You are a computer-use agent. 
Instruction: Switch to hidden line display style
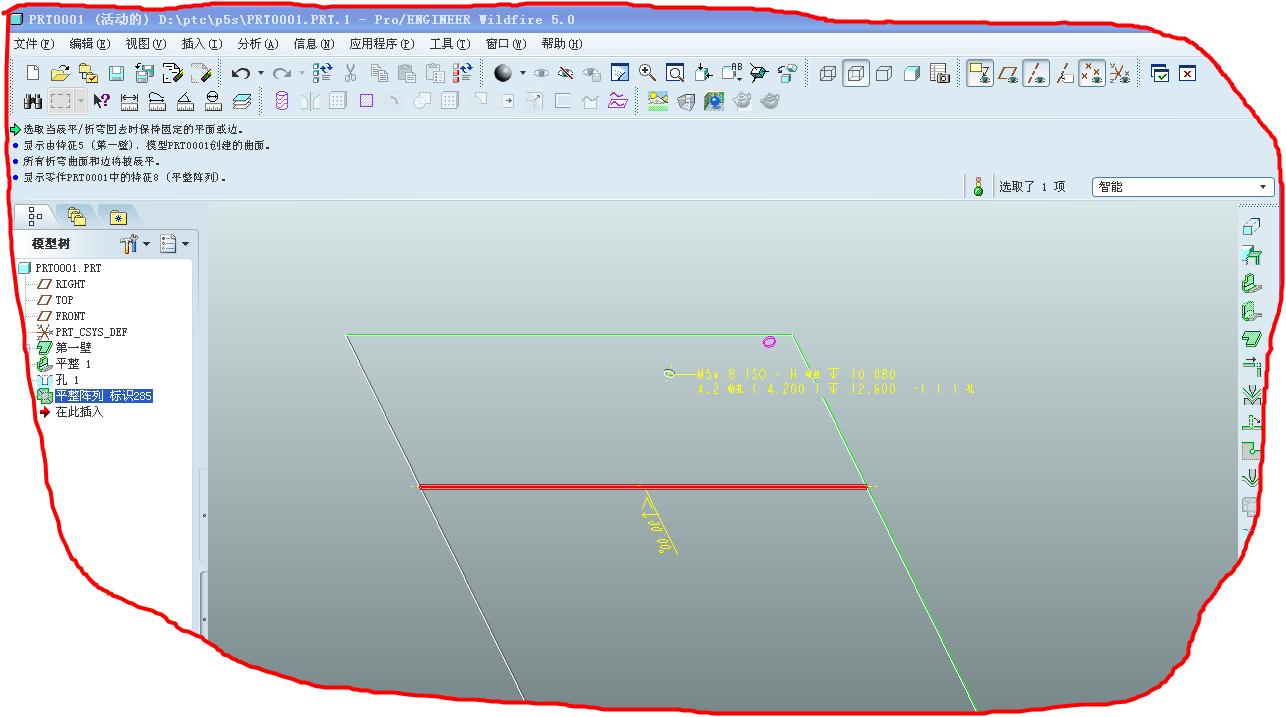tap(856, 73)
